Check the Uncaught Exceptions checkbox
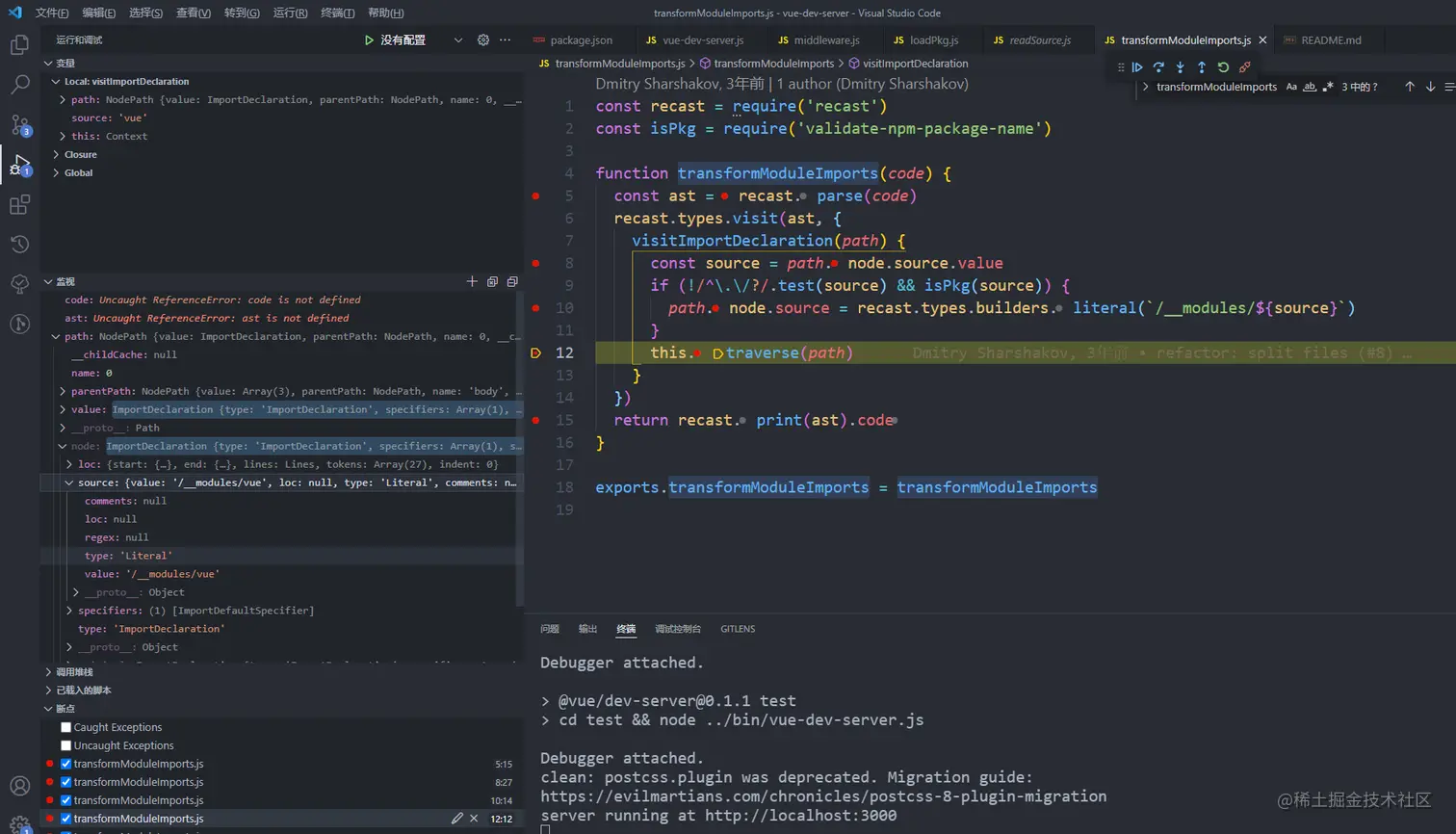This screenshot has width=1456, height=834. (x=66, y=745)
